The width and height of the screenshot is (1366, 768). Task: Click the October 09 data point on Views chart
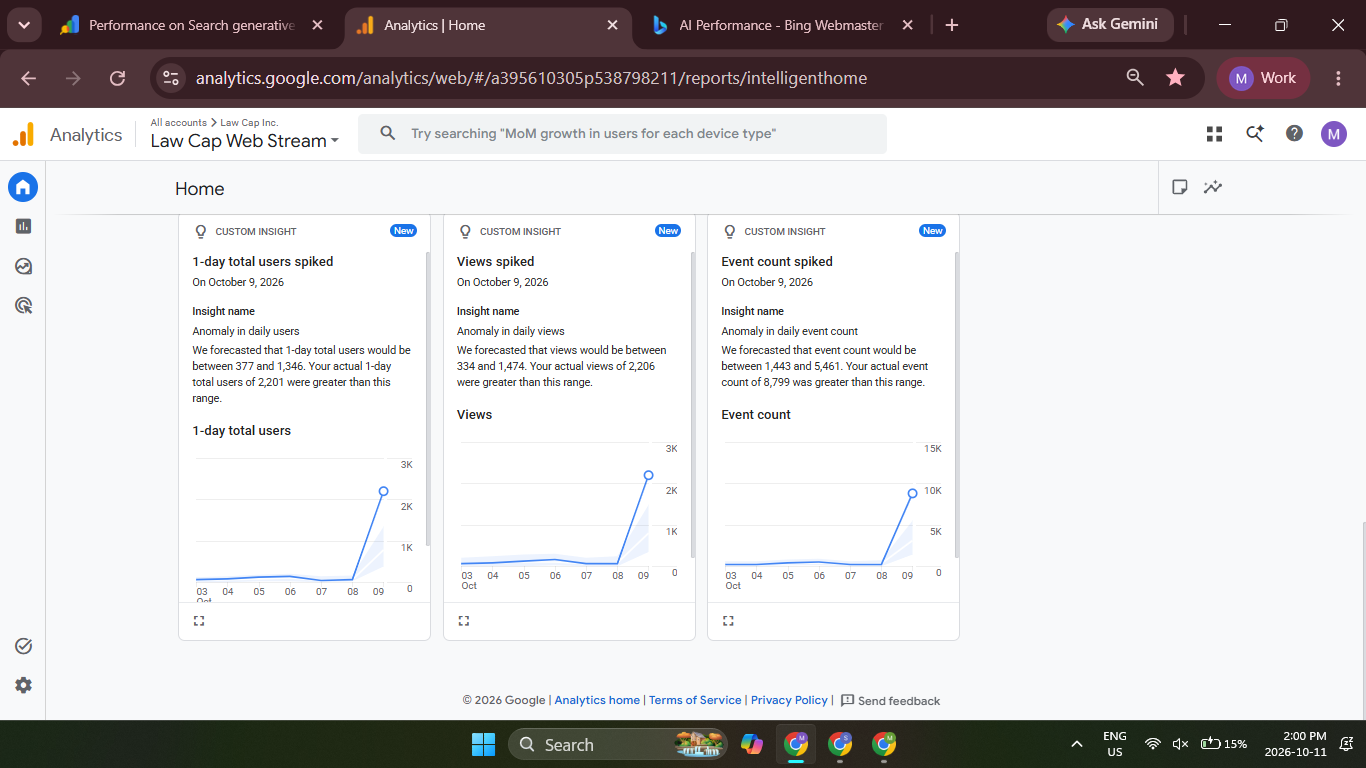click(648, 476)
